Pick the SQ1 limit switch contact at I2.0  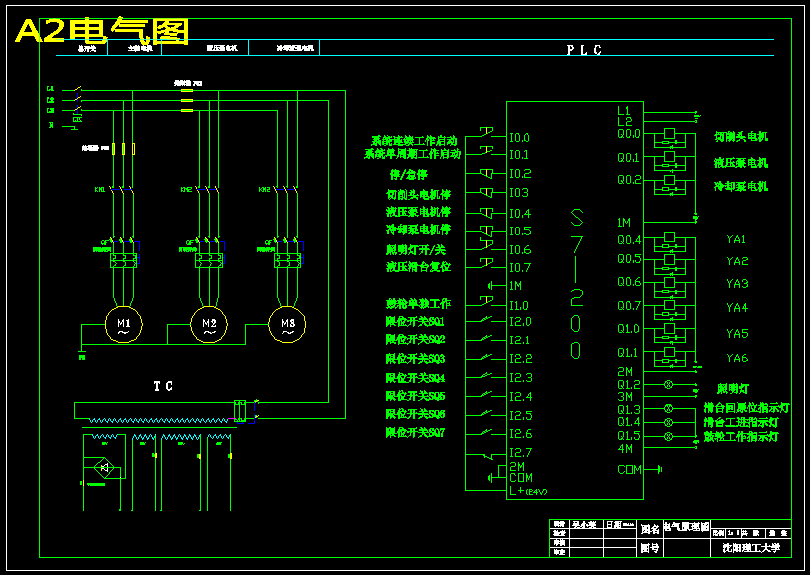click(x=486, y=320)
